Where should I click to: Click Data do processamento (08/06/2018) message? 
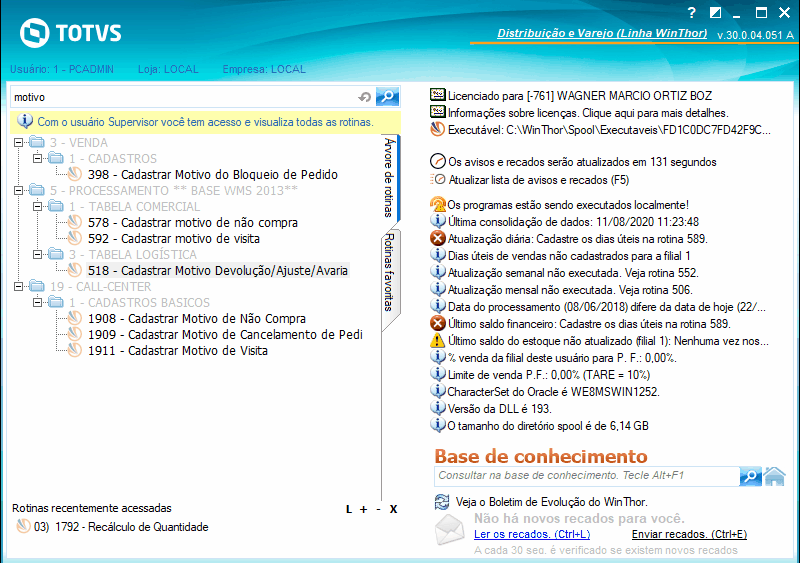(607, 307)
